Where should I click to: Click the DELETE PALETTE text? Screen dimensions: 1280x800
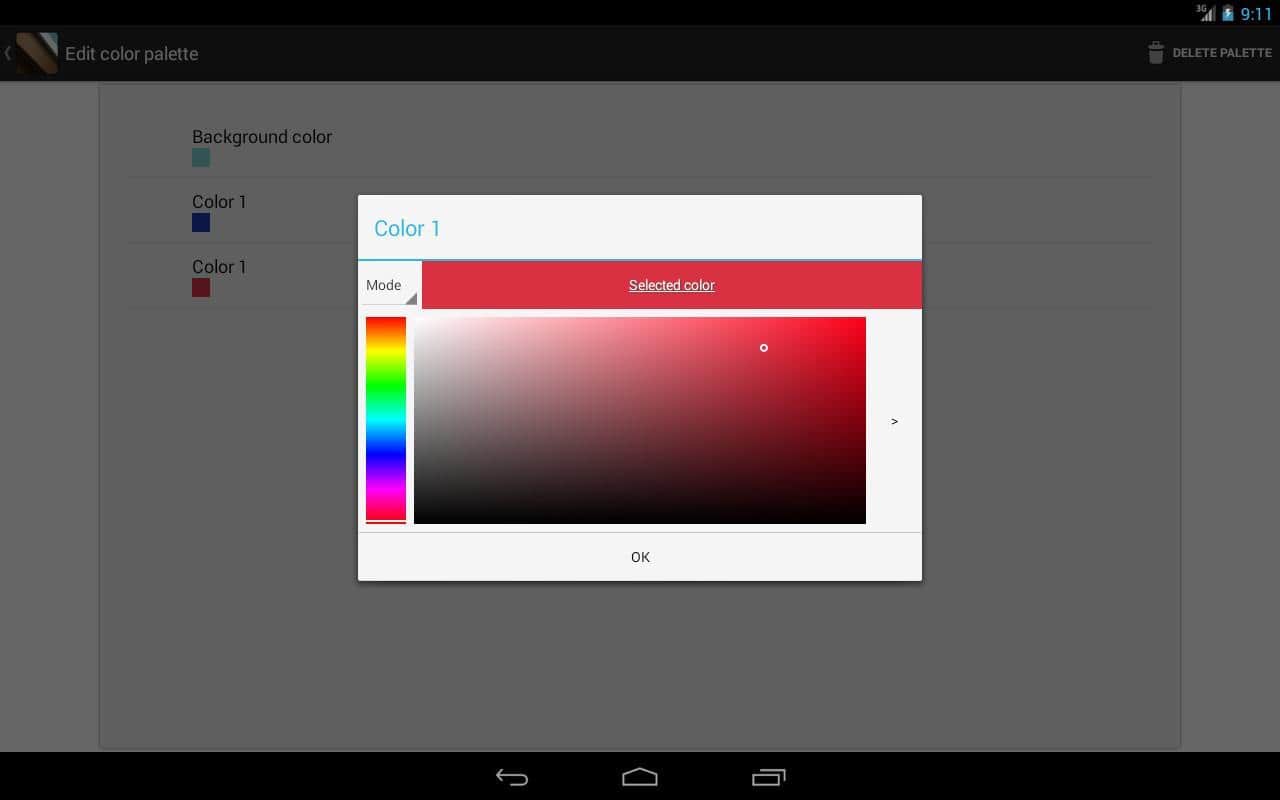click(x=1221, y=53)
